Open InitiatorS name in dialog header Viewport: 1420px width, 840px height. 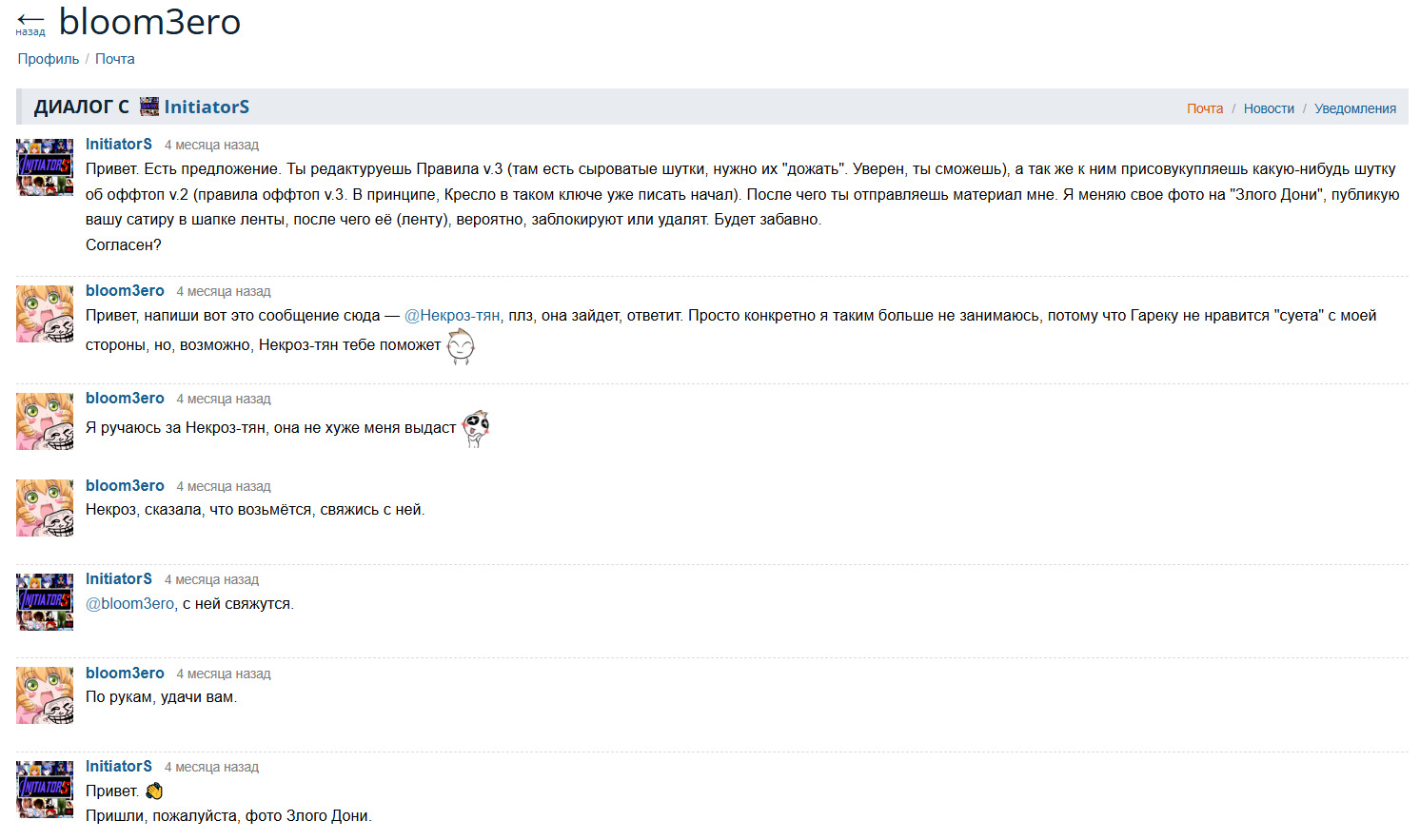click(x=207, y=107)
